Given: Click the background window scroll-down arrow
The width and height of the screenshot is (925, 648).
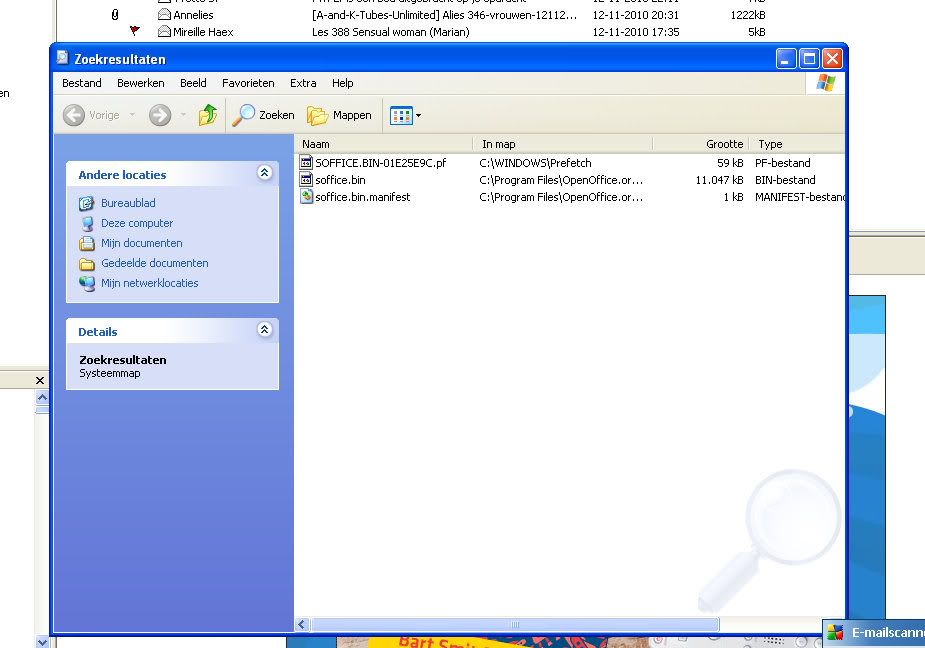Looking at the screenshot, I should [42, 642].
